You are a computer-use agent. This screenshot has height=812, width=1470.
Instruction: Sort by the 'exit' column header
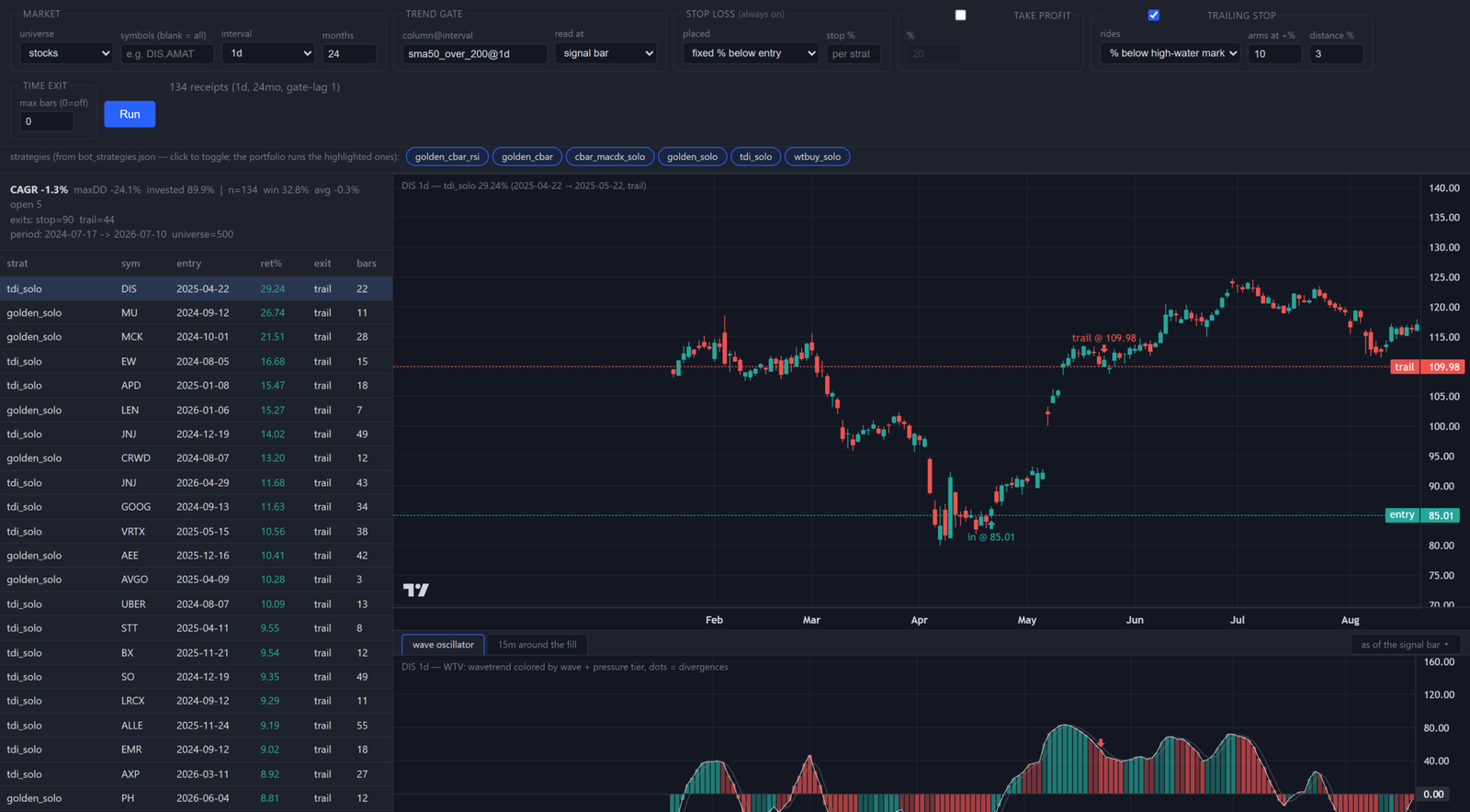tap(322, 264)
